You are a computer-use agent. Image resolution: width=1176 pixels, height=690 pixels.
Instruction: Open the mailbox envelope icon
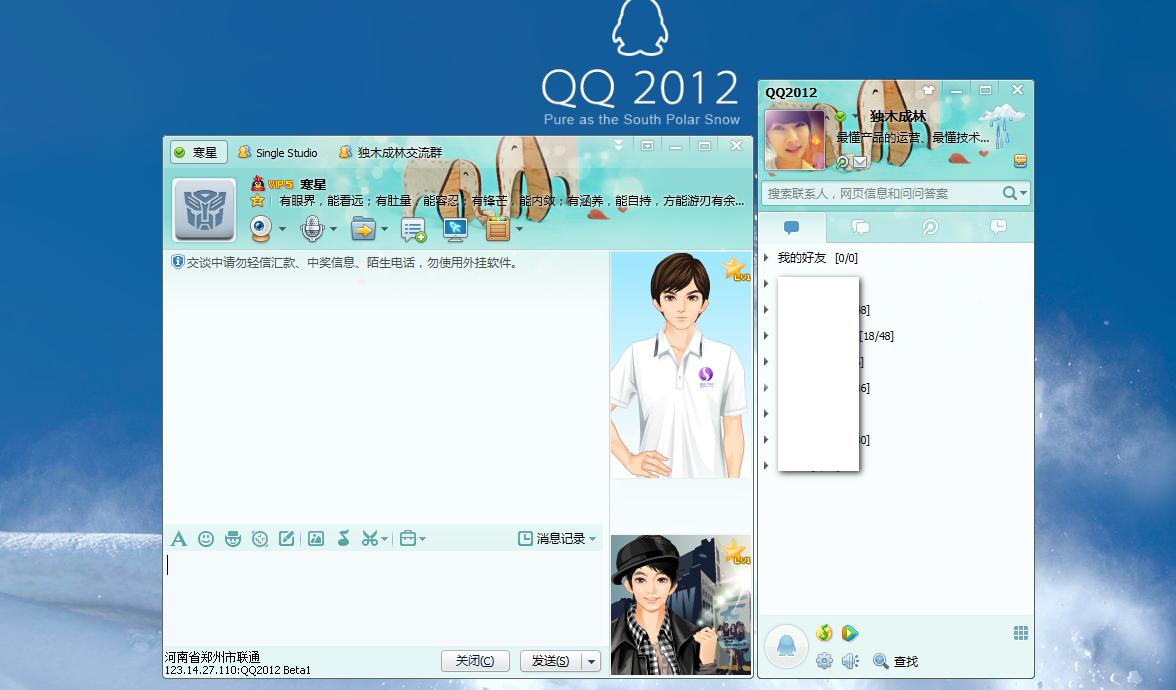[x=860, y=162]
